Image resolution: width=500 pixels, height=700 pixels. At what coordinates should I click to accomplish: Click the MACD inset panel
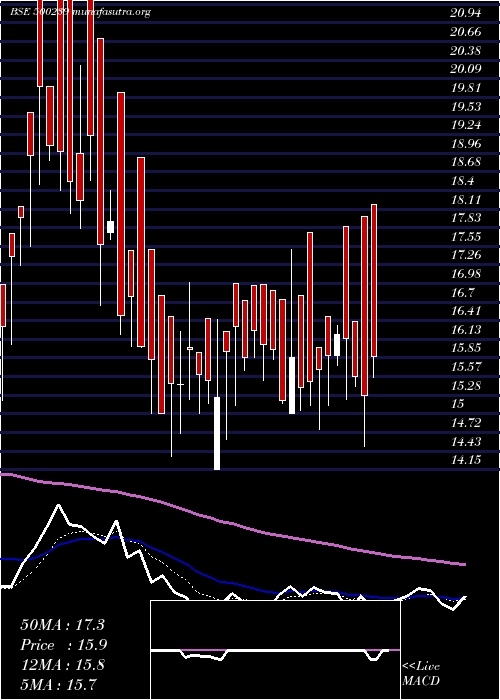pyautogui.click(x=275, y=650)
